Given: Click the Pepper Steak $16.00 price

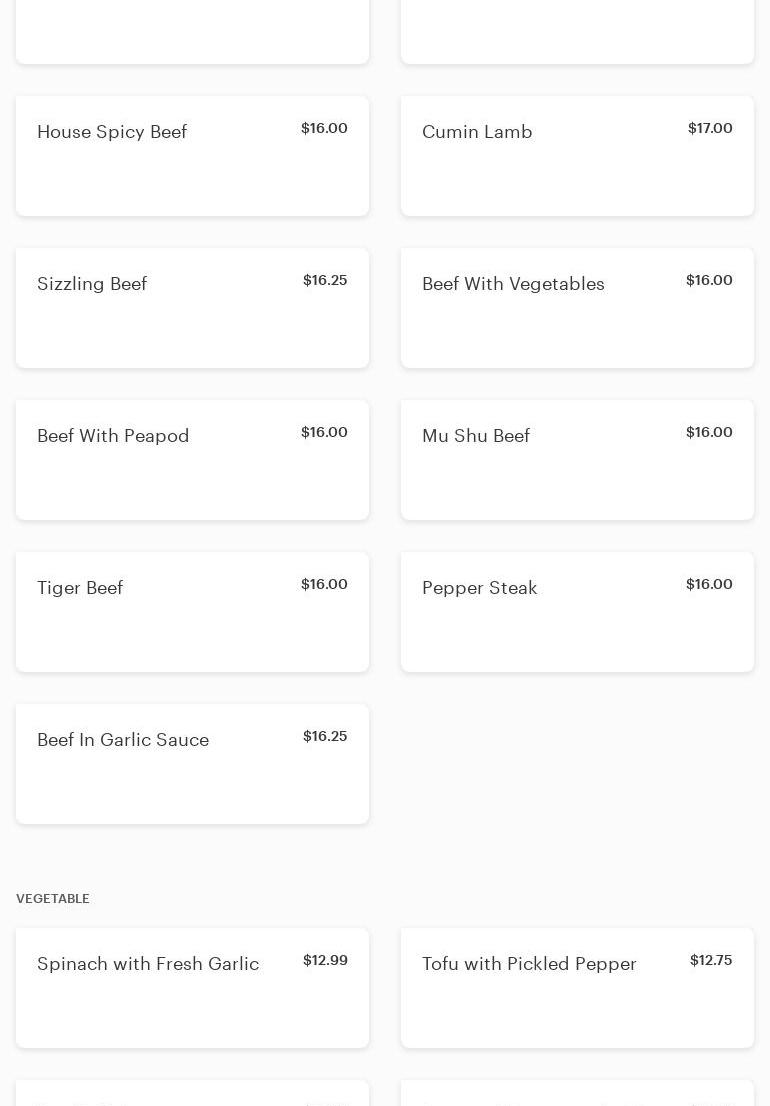Looking at the screenshot, I should point(709,584).
